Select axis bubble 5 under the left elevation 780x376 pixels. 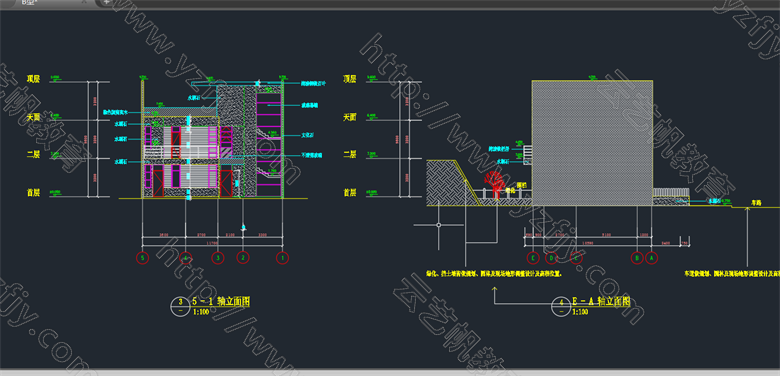click(x=142, y=258)
